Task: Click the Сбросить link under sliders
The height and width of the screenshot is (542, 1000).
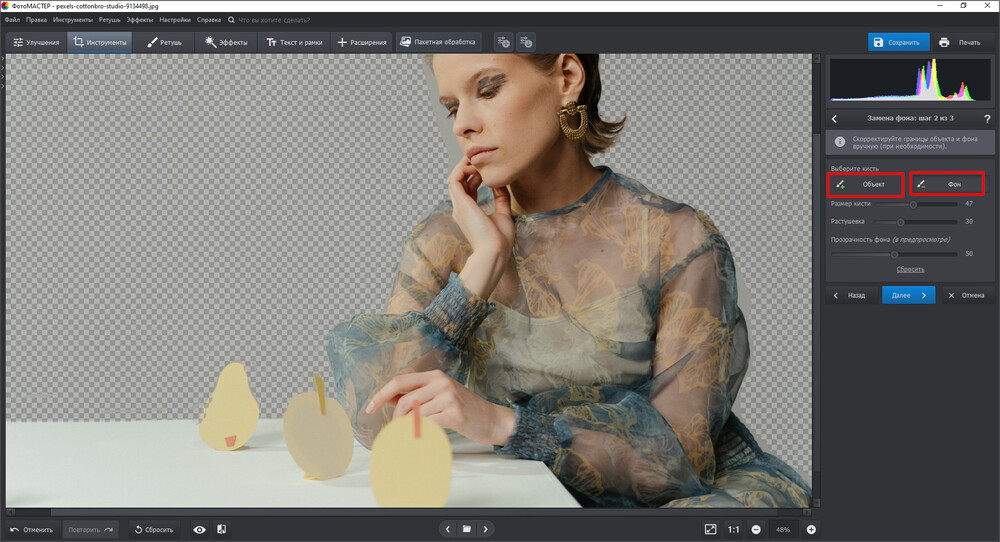Action: point(909,269)
